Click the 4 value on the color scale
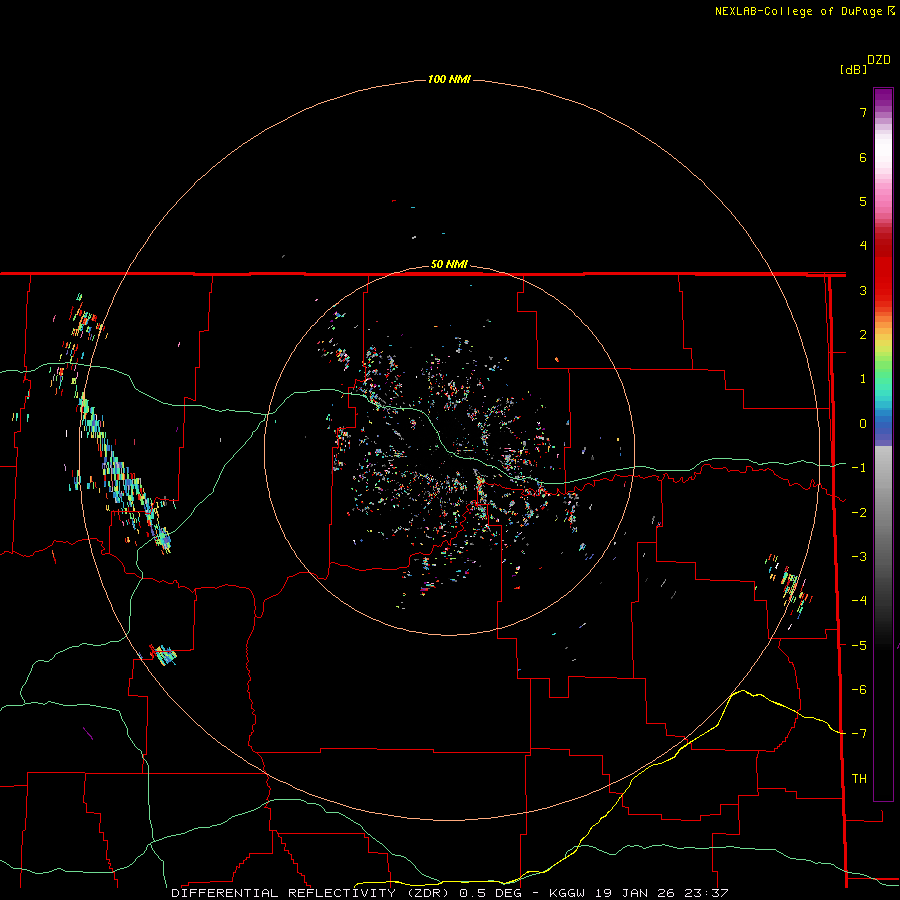Screen dimensions: 900x900 (x=863, y=246)
